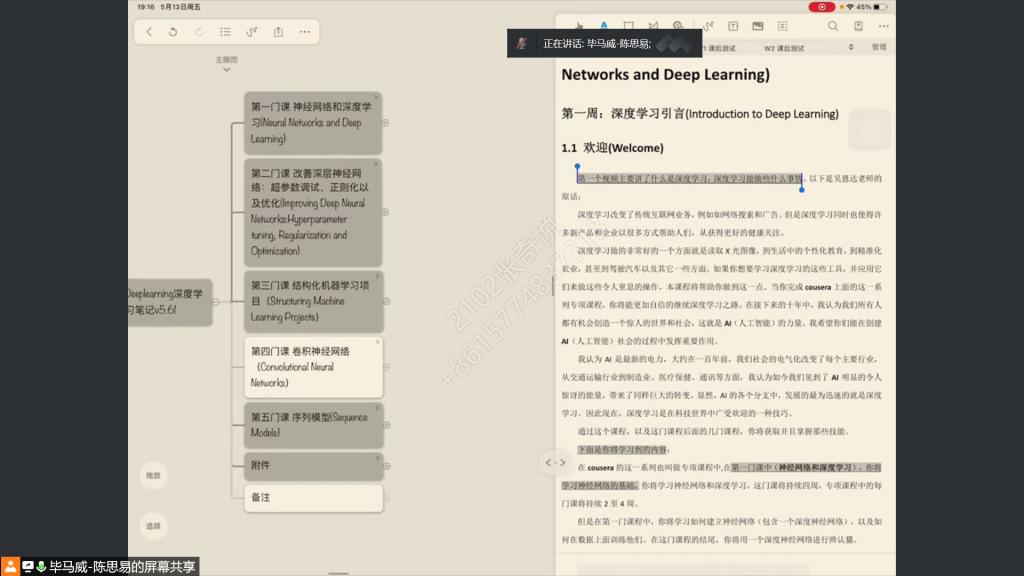The height and width of the screenshot is (576, 1024).
Task: Switch to the W2 课后测试 tab
Action: [784, 47]
